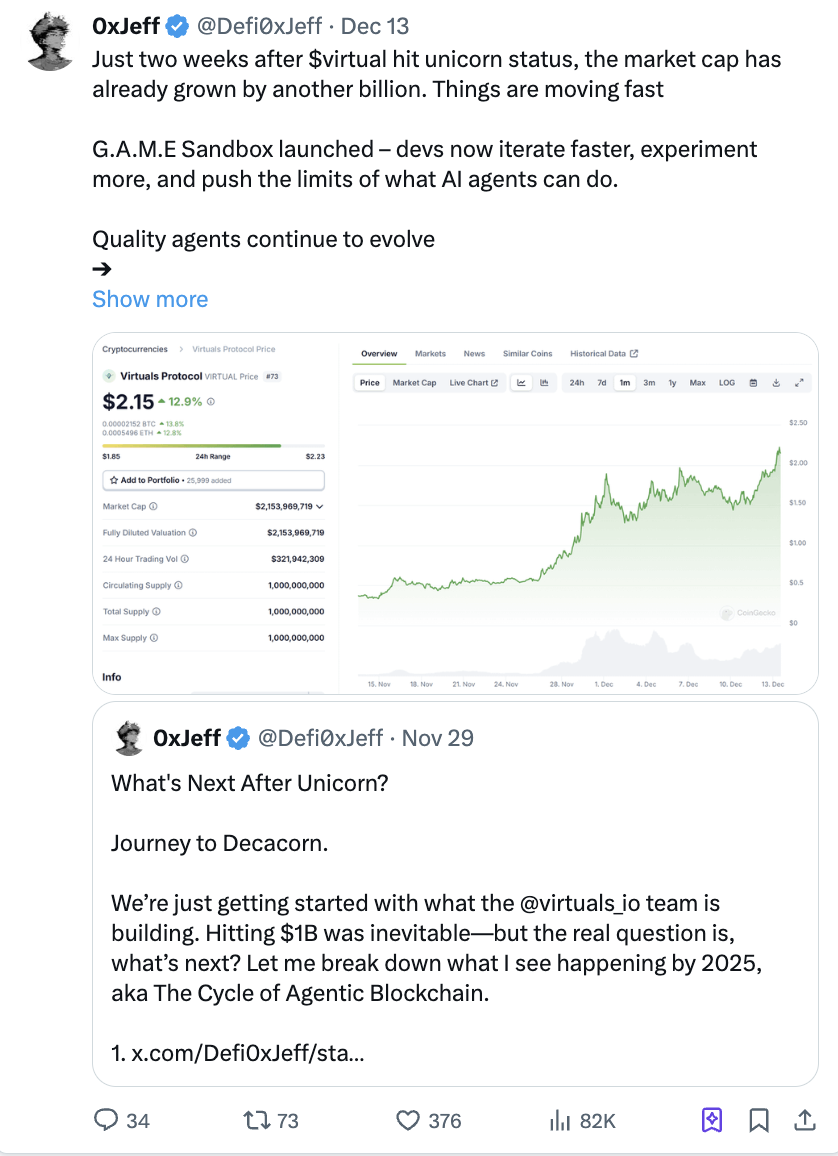Click Add to Portfolio button
The image size is (838, 1156).
213,481
